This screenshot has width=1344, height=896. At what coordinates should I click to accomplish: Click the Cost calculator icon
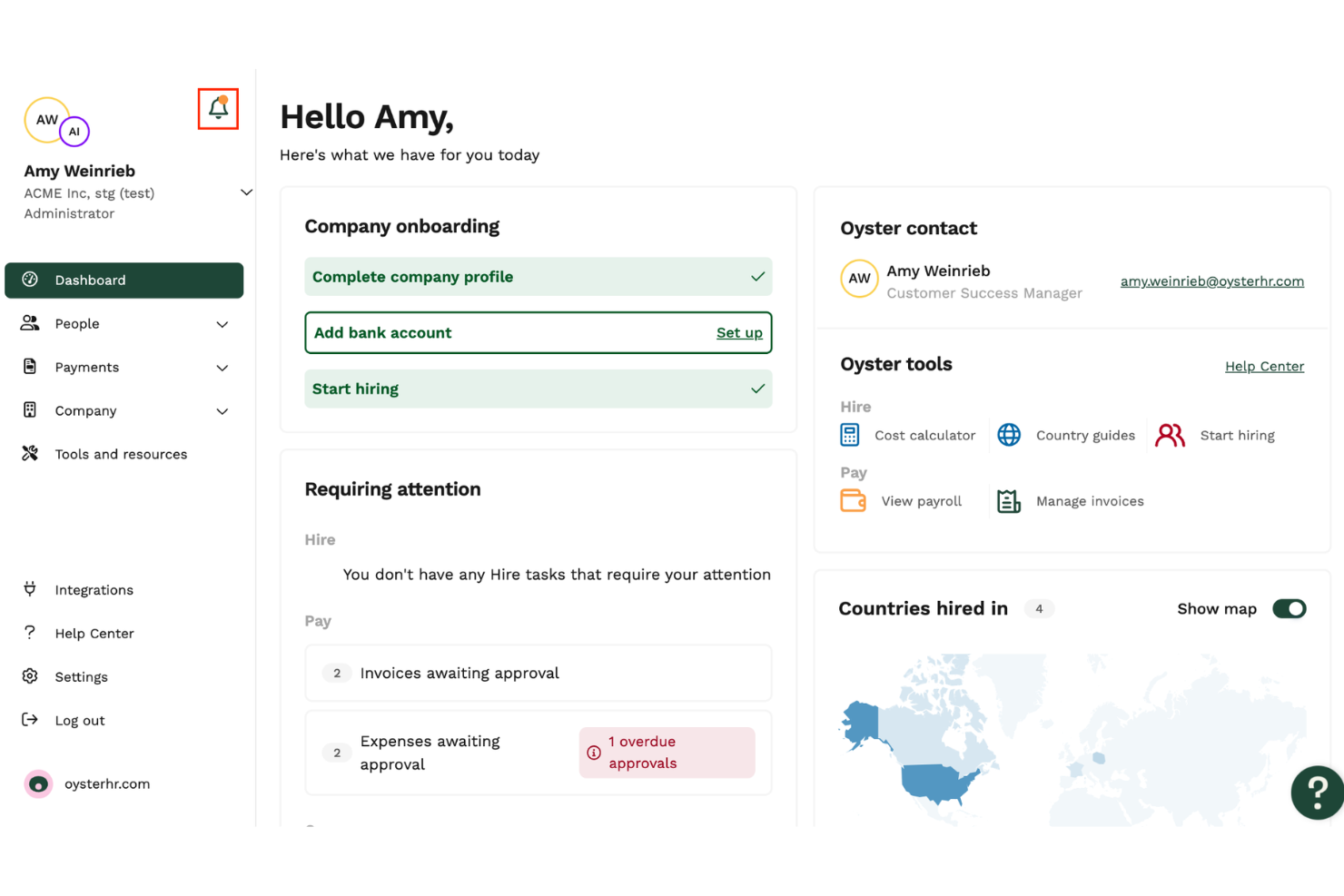point(850,436)
